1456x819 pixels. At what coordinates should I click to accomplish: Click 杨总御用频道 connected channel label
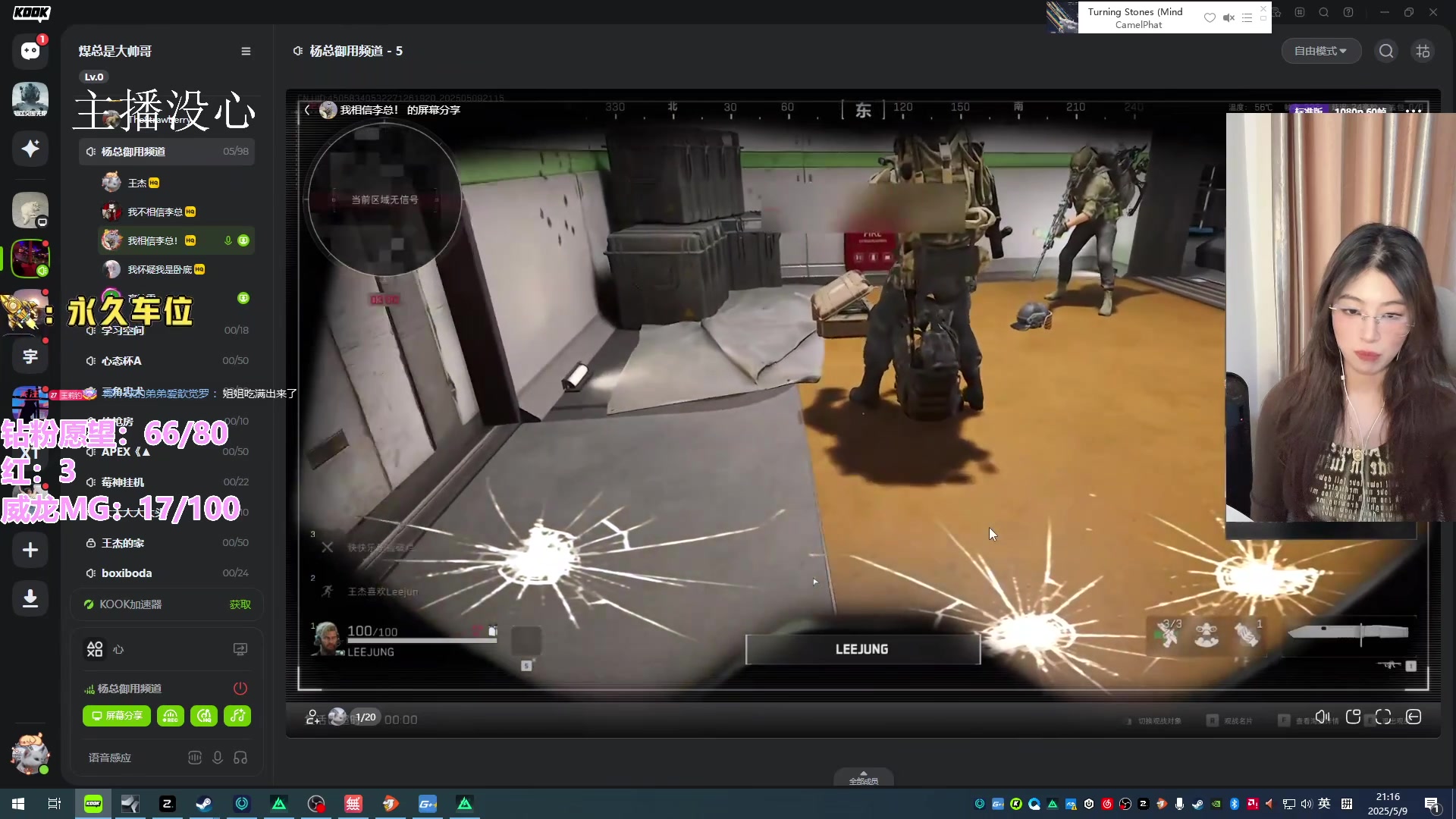(130, 689)
